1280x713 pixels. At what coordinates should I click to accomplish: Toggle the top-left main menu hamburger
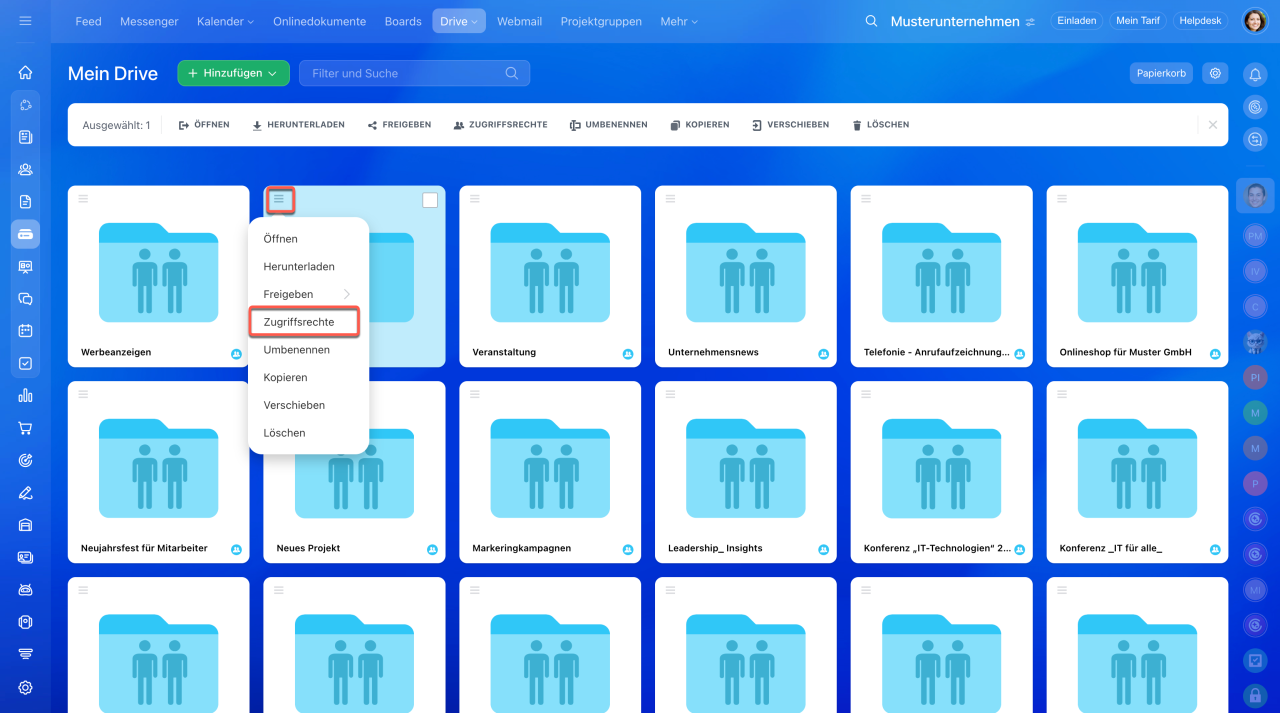[x=25, y=21]
